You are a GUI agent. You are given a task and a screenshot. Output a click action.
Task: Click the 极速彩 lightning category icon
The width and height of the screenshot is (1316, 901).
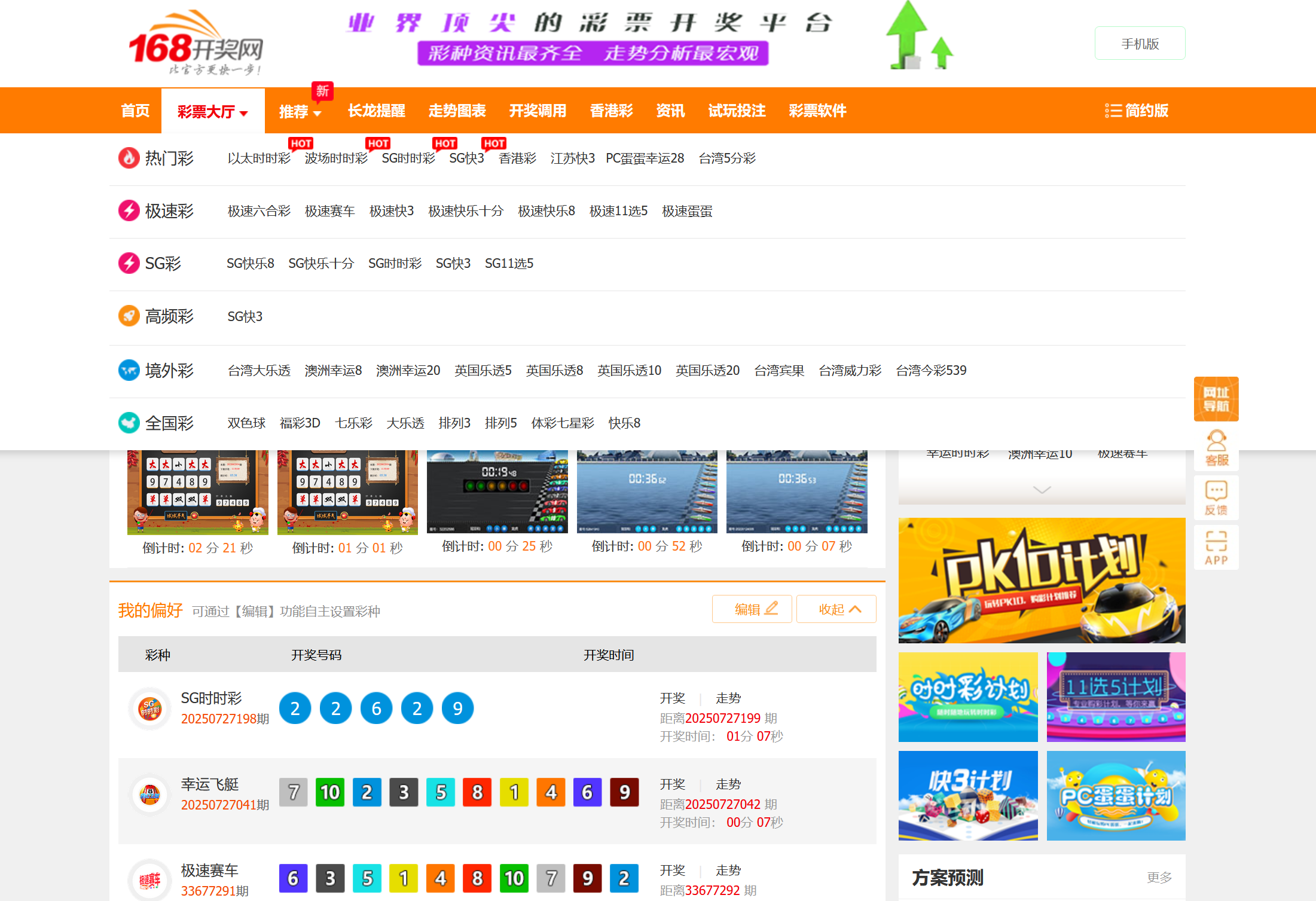(129, 210)
